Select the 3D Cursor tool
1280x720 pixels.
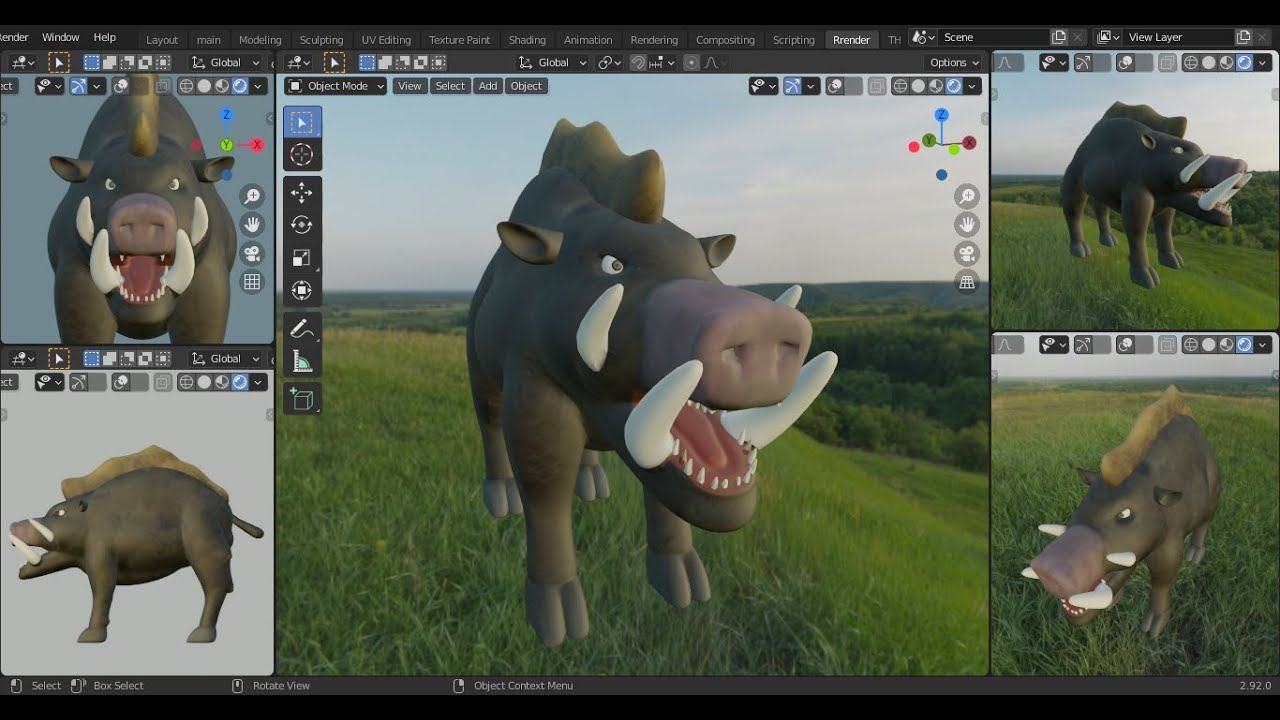tap(301, 155)
